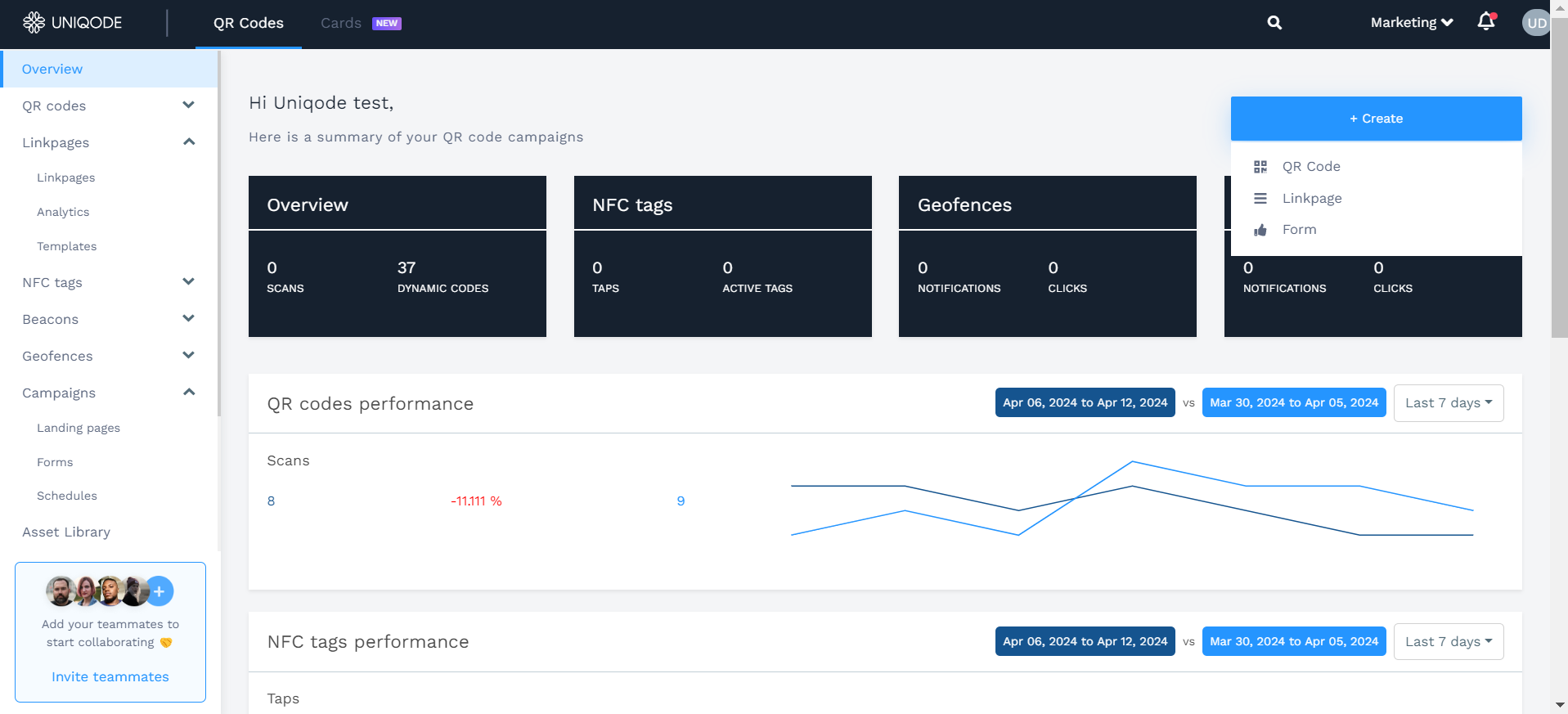Open the search magnifier icon
The width and height of the screenshot is (1568, 714).
pyautogui.click(x=1274, y=23)
